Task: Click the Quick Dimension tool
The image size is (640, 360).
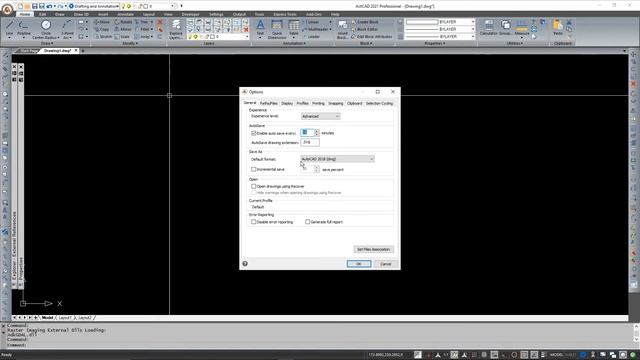Action: point(277,29)
